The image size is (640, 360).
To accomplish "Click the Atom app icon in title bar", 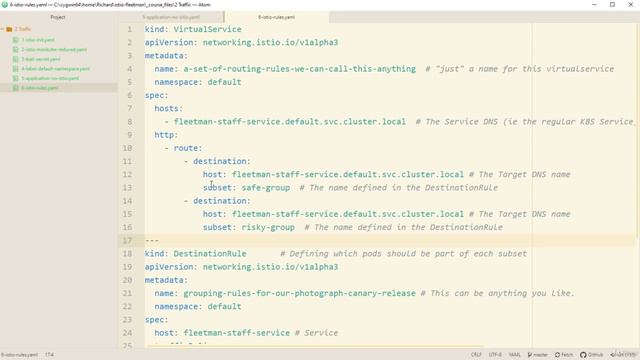I will click(x=4, y=5).
